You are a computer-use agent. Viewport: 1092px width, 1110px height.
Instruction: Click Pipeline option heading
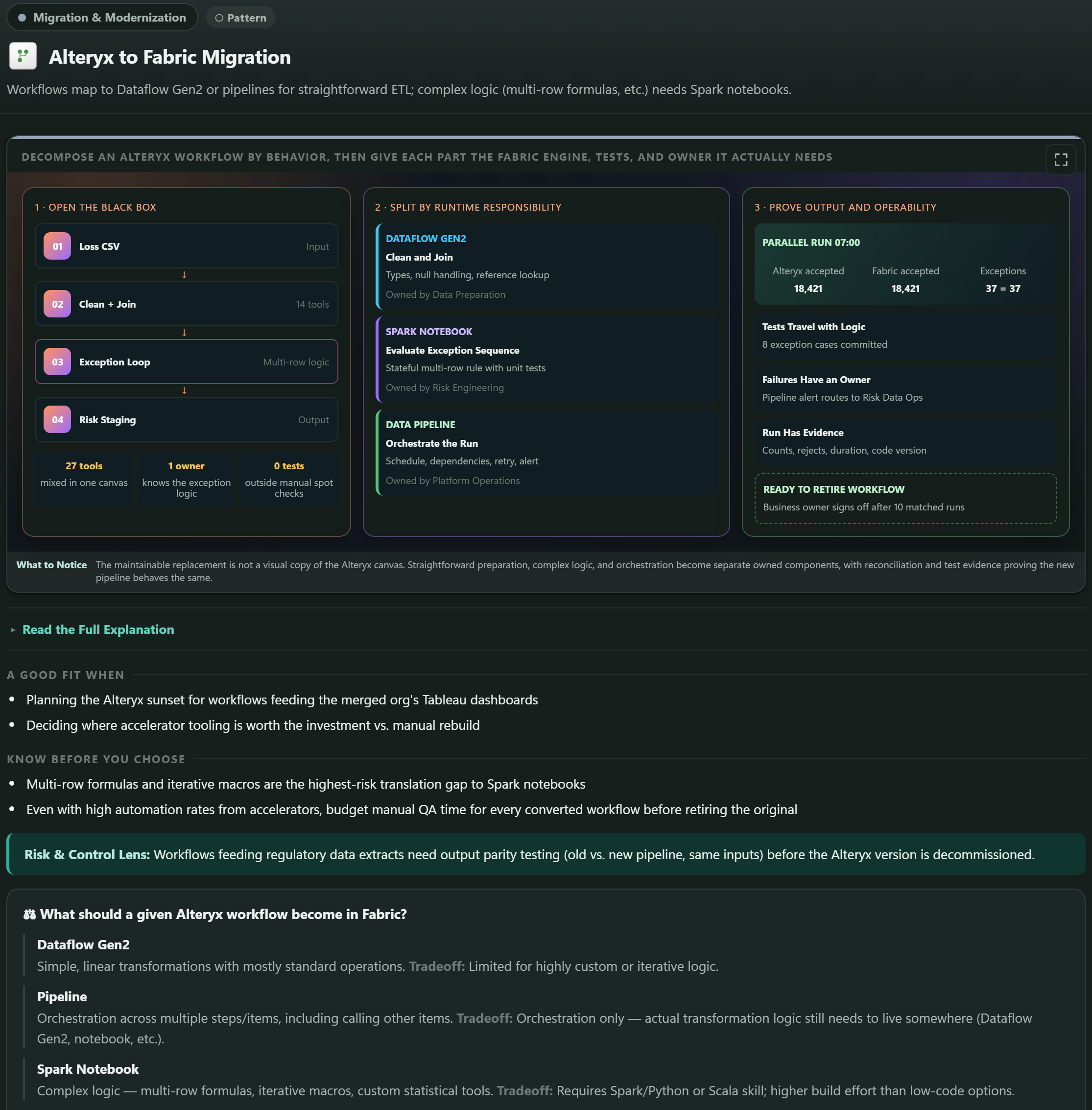click(62, 997)
